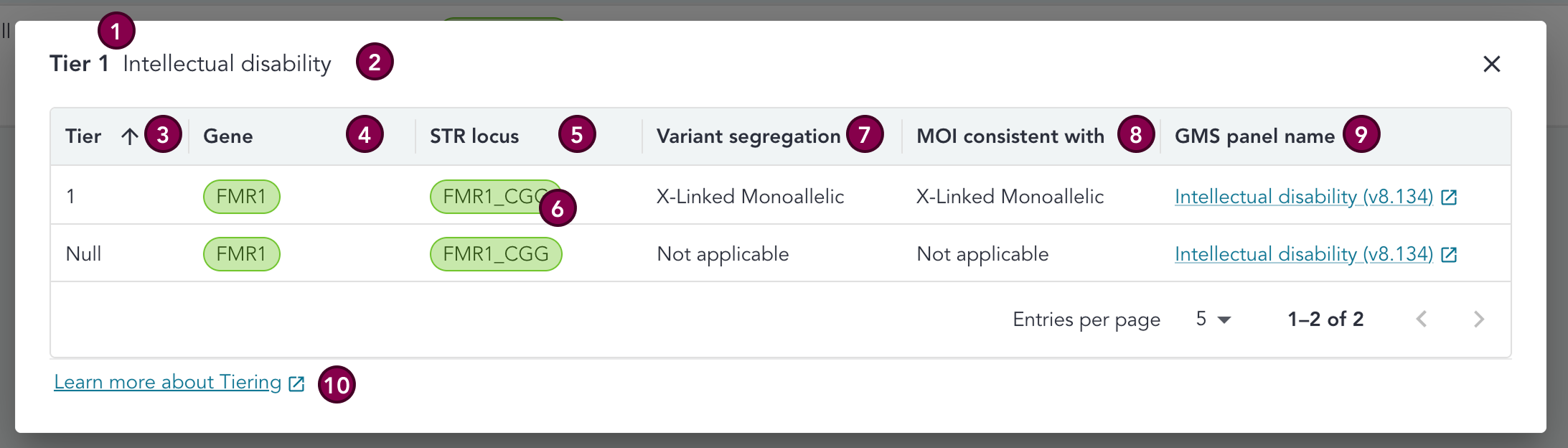Click external-link icon beside Learn more about Tiering
This screenshot has width=1568, height=448.
point(296,384)
